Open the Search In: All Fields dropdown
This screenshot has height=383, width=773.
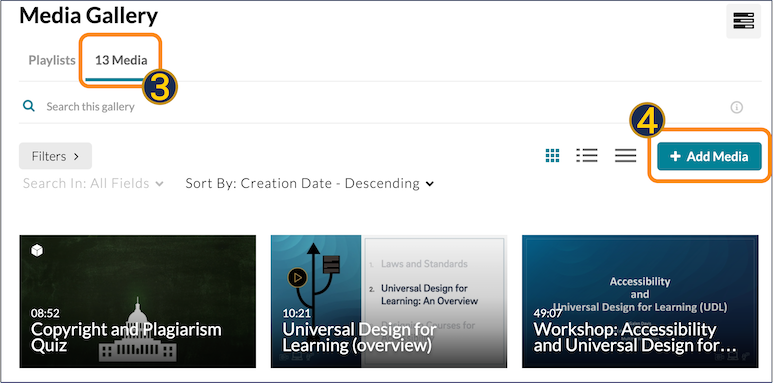pos(93,183)
